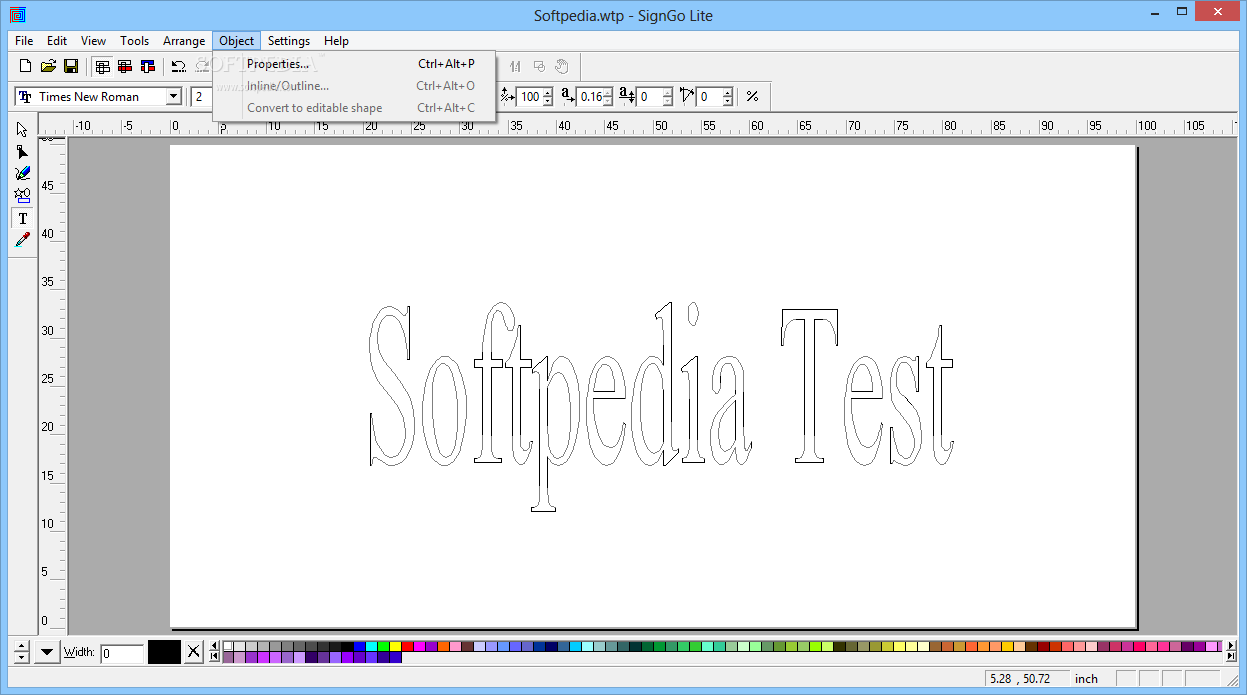Pick the Shapes tool with star icon
Image resolution: width=1247 pixels, height=695 pixels.
[22, 196]
